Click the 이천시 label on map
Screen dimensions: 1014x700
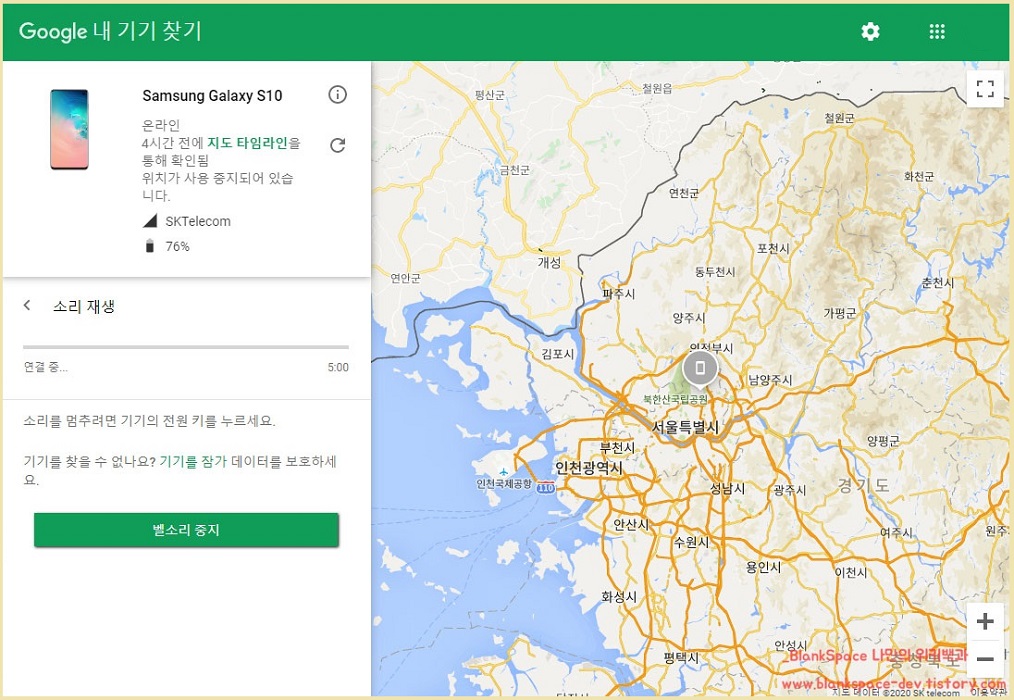tap(850, 573)
